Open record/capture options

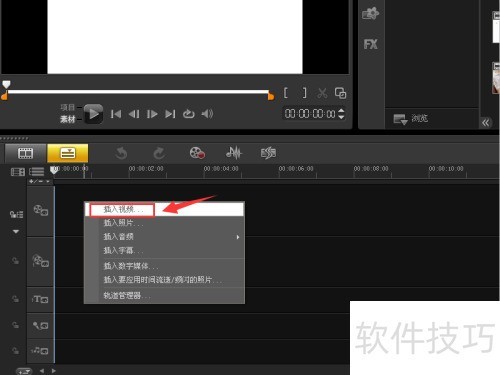[197, 153]
